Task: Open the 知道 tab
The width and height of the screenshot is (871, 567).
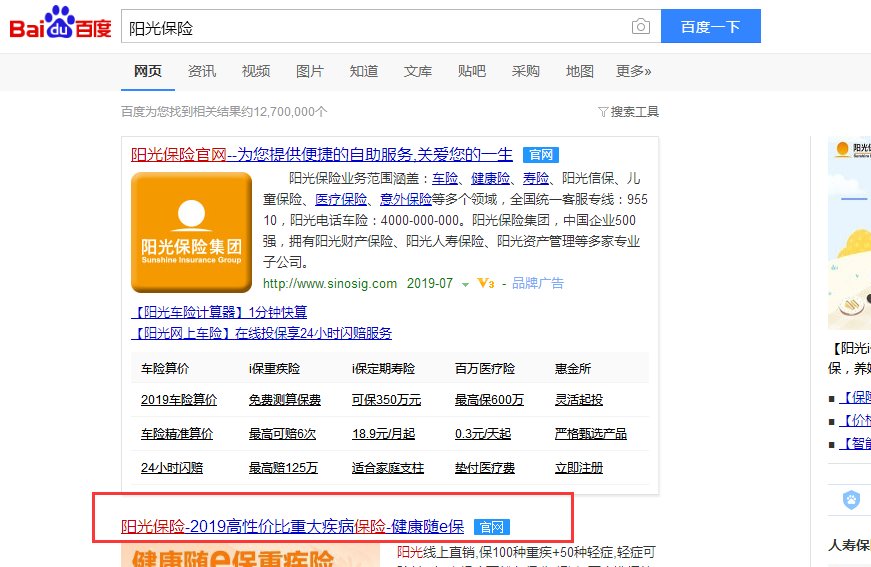Action: click(x=364, y=71)
